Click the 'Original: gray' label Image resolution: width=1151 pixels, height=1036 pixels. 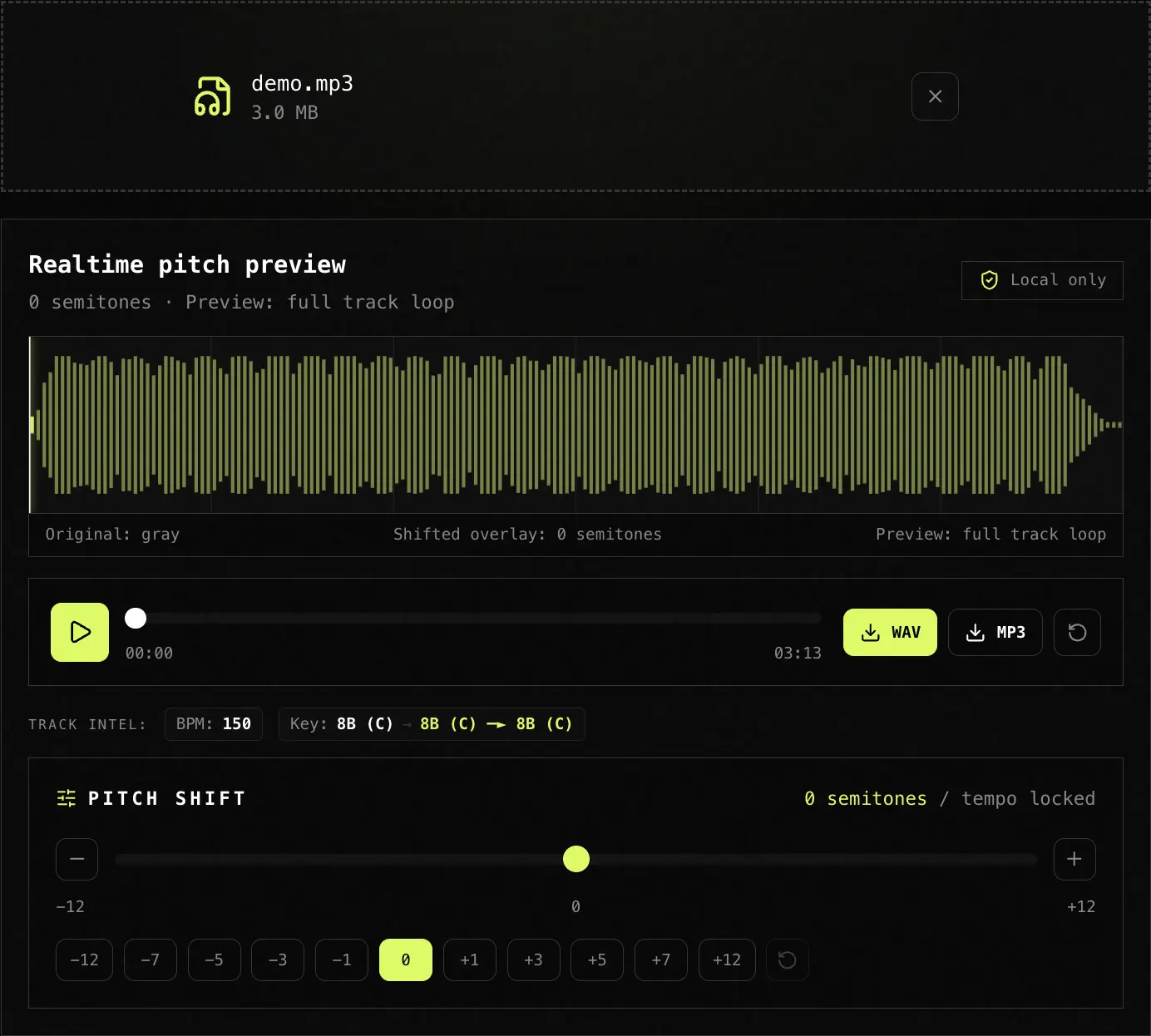coord(112,534)
